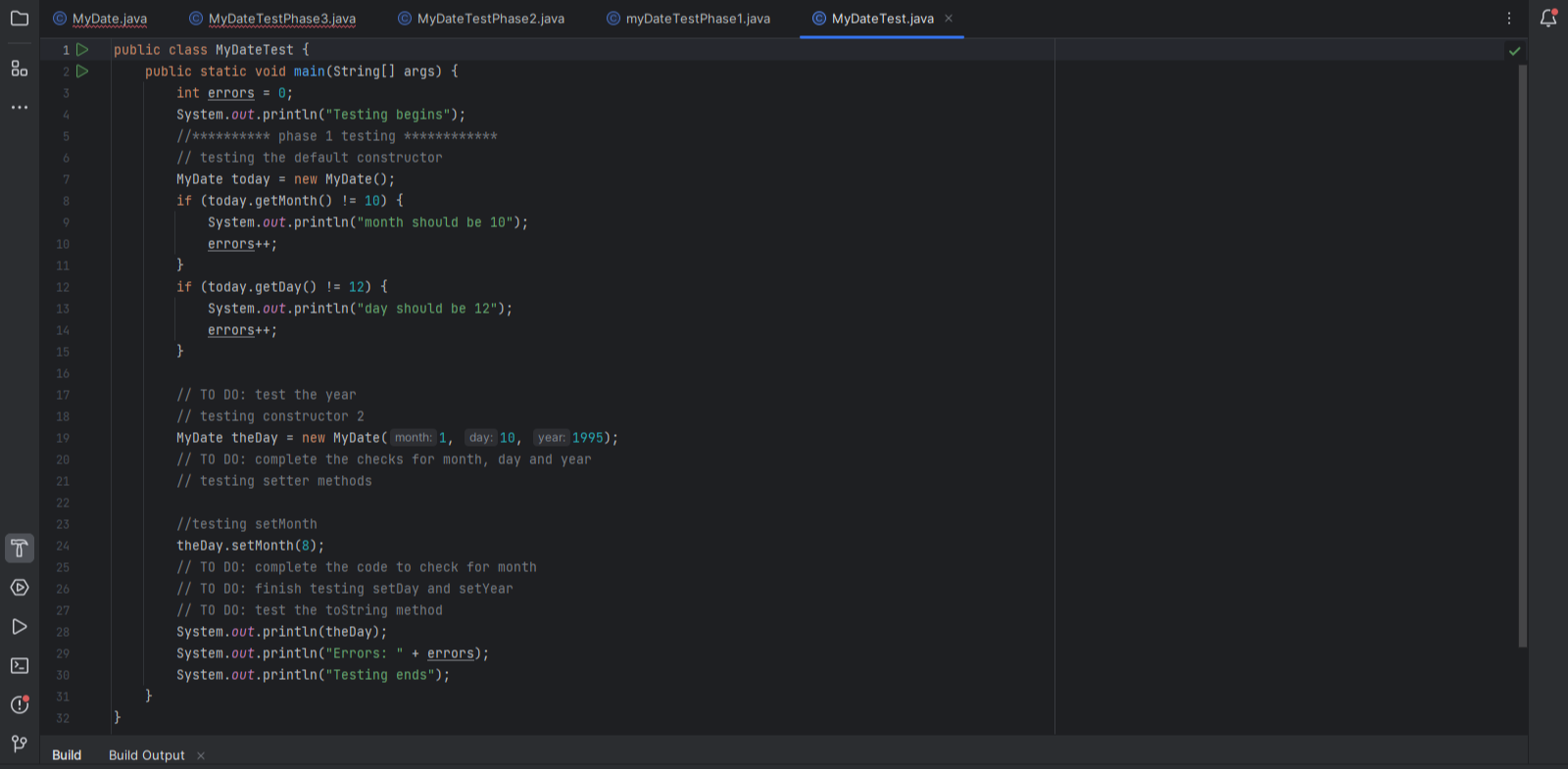Click the "Testing ends" string
This screenshot has width=1568, height=769.
pyautogui.click(x=379, y=675)
